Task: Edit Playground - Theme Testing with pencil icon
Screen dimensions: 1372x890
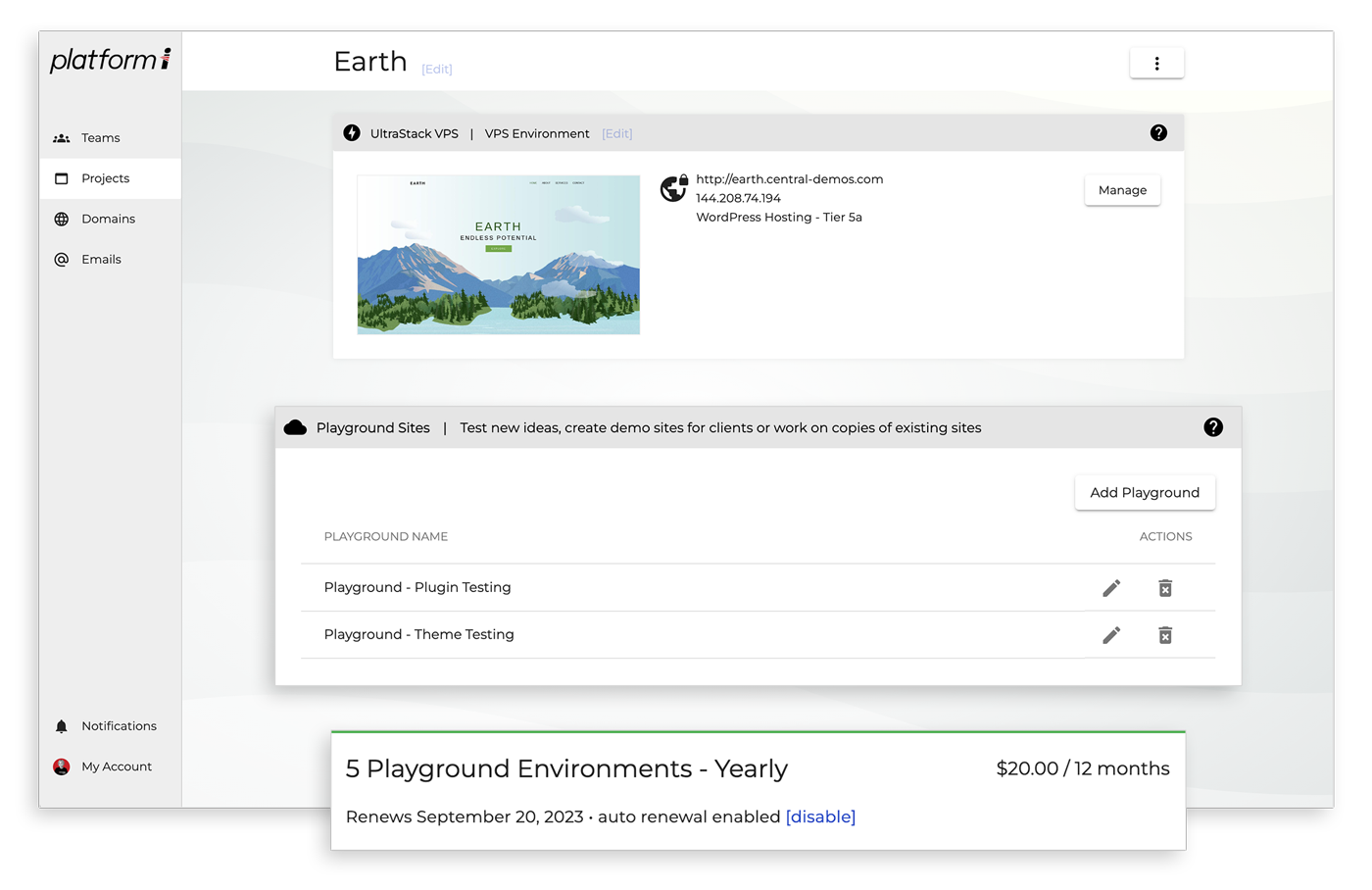Action: click(1111, 635)
